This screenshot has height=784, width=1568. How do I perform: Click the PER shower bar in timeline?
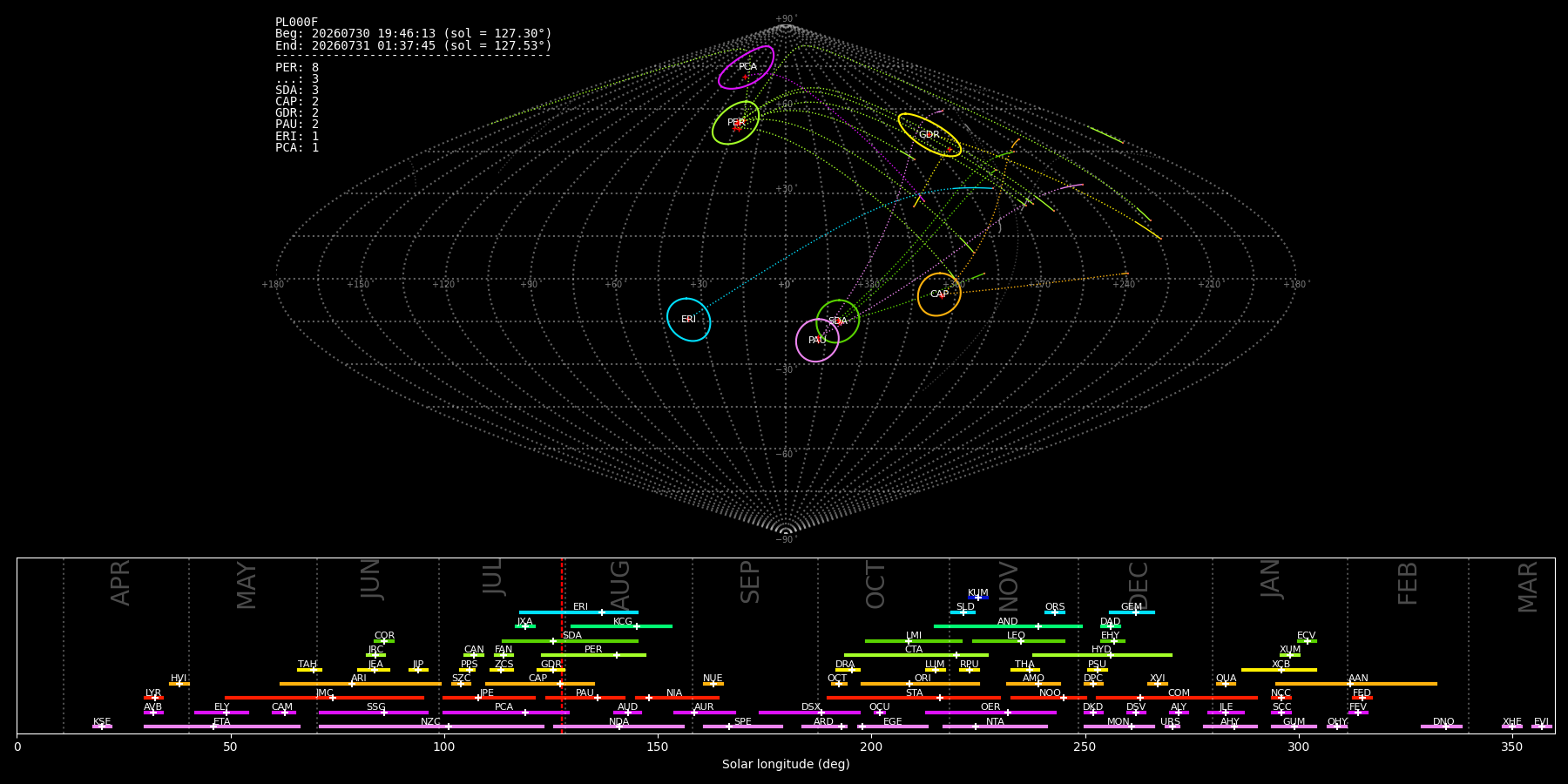coord(593,655)
